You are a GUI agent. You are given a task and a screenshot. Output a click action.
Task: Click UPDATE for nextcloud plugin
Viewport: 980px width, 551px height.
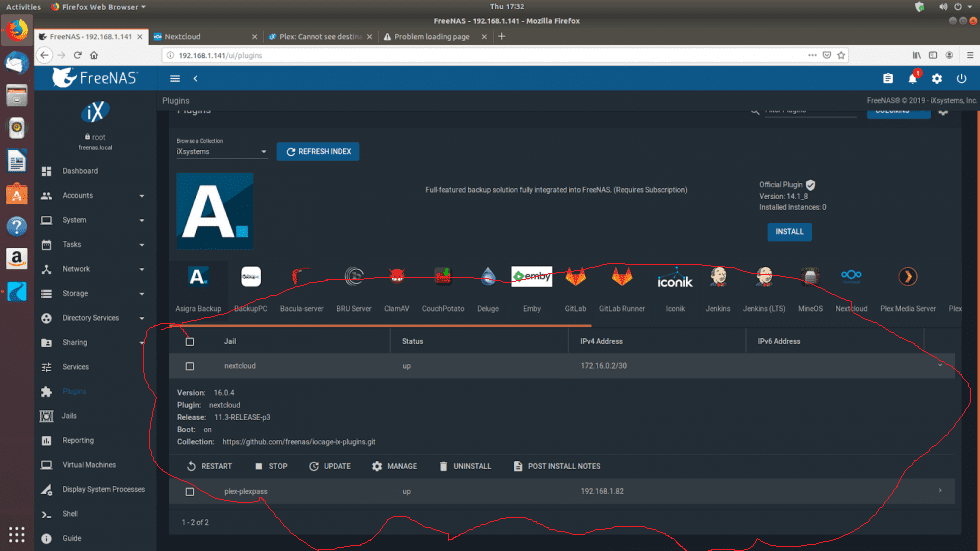pyautogui.click(x=330, y=466)
